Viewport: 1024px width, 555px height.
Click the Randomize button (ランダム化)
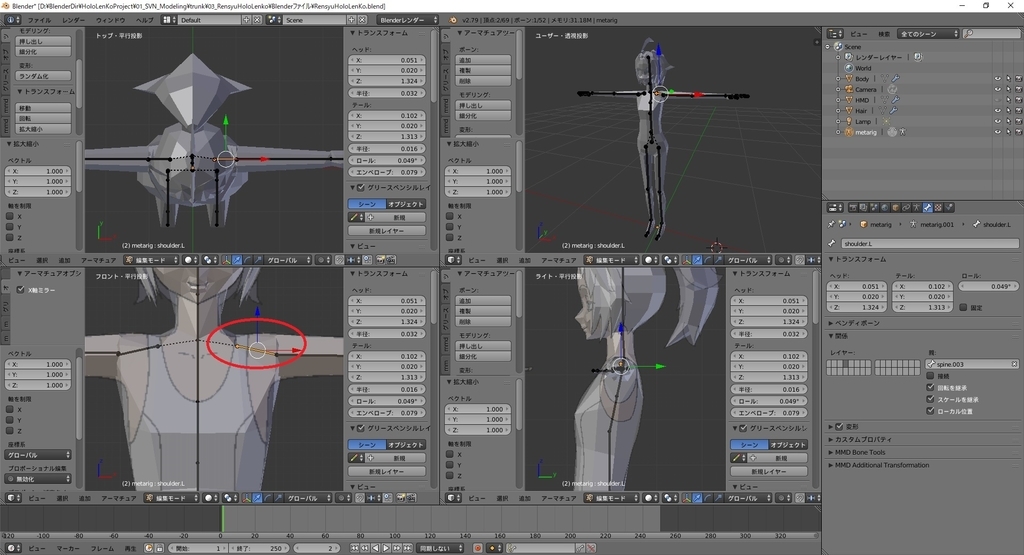coord(43,76)
